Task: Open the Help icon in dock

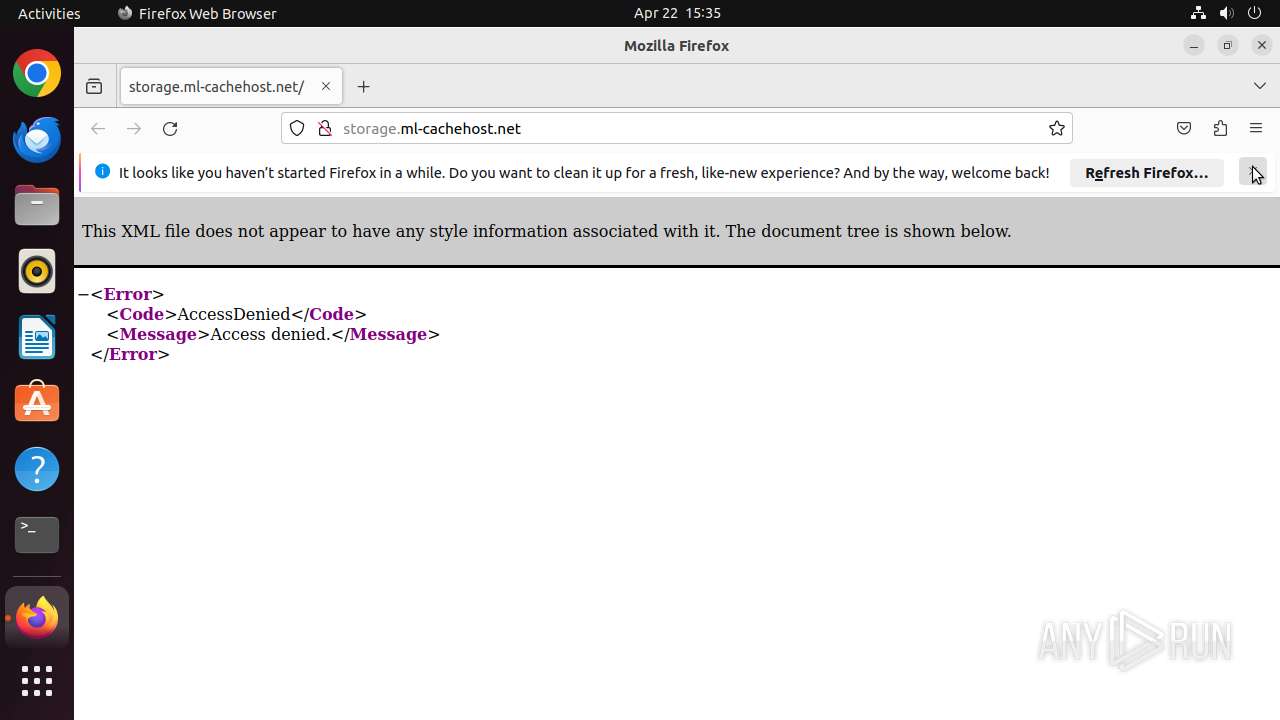Action: pyautogui.click(x=37, y=469)
